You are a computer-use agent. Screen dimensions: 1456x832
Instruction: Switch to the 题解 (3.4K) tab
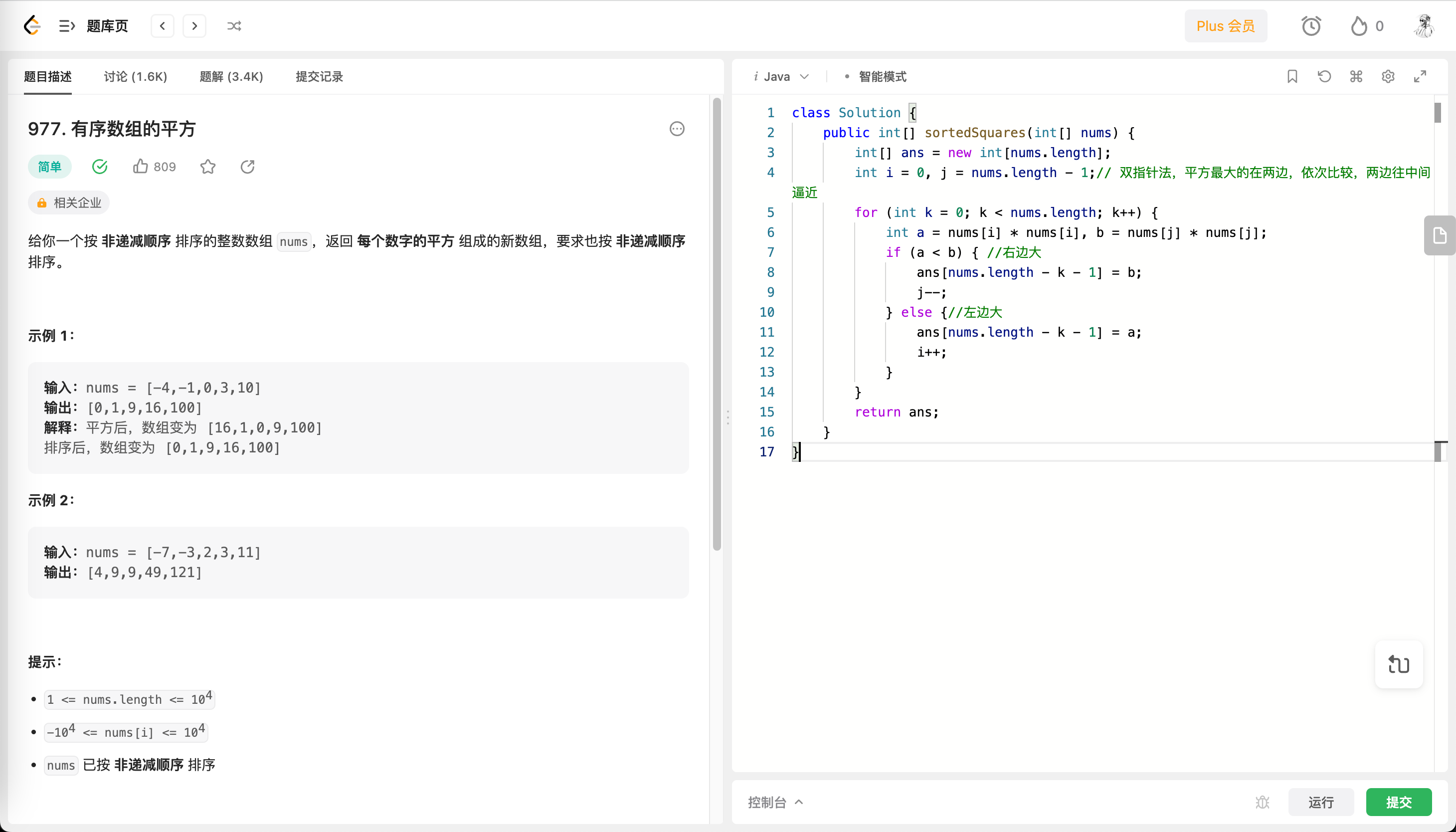point(231,77)
